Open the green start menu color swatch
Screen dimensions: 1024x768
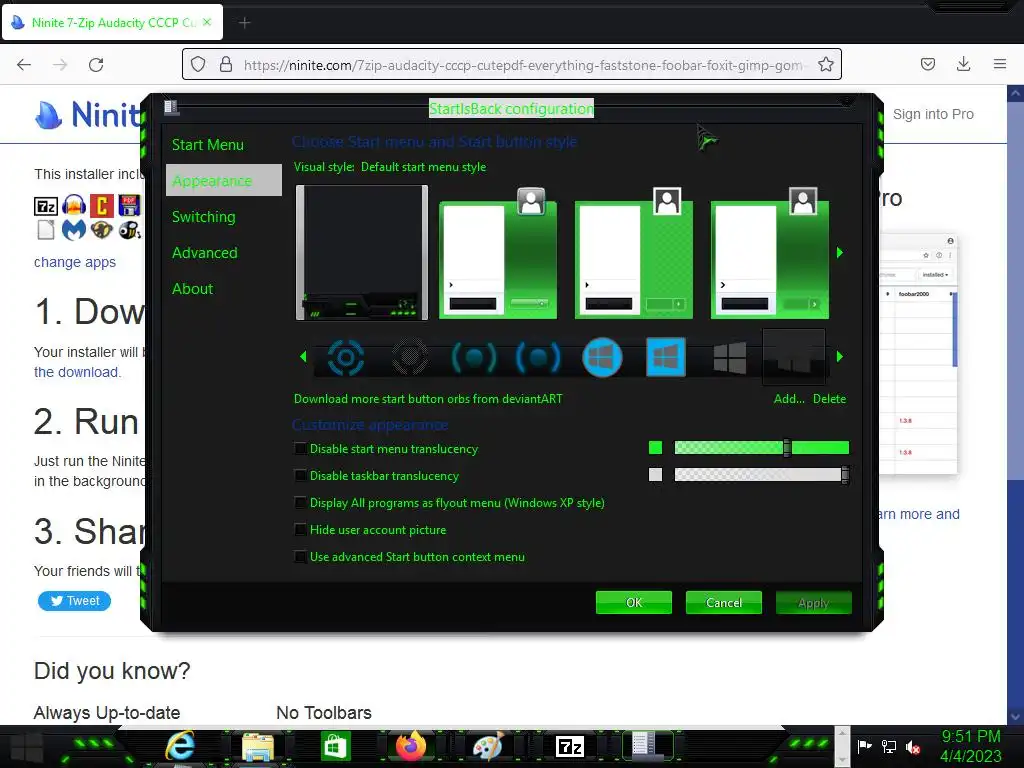pyautogui.click(x=656, y=447)
